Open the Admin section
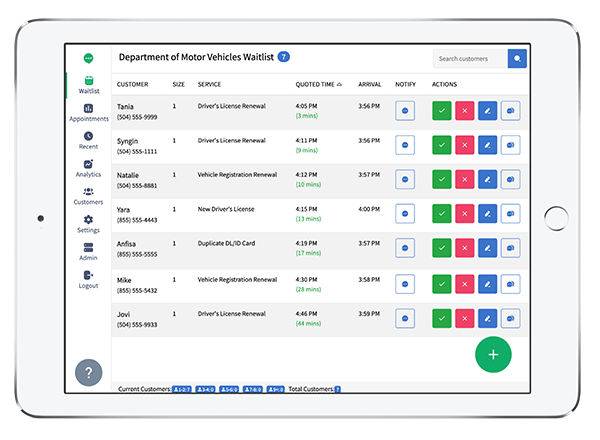 [x=88, y=252]
